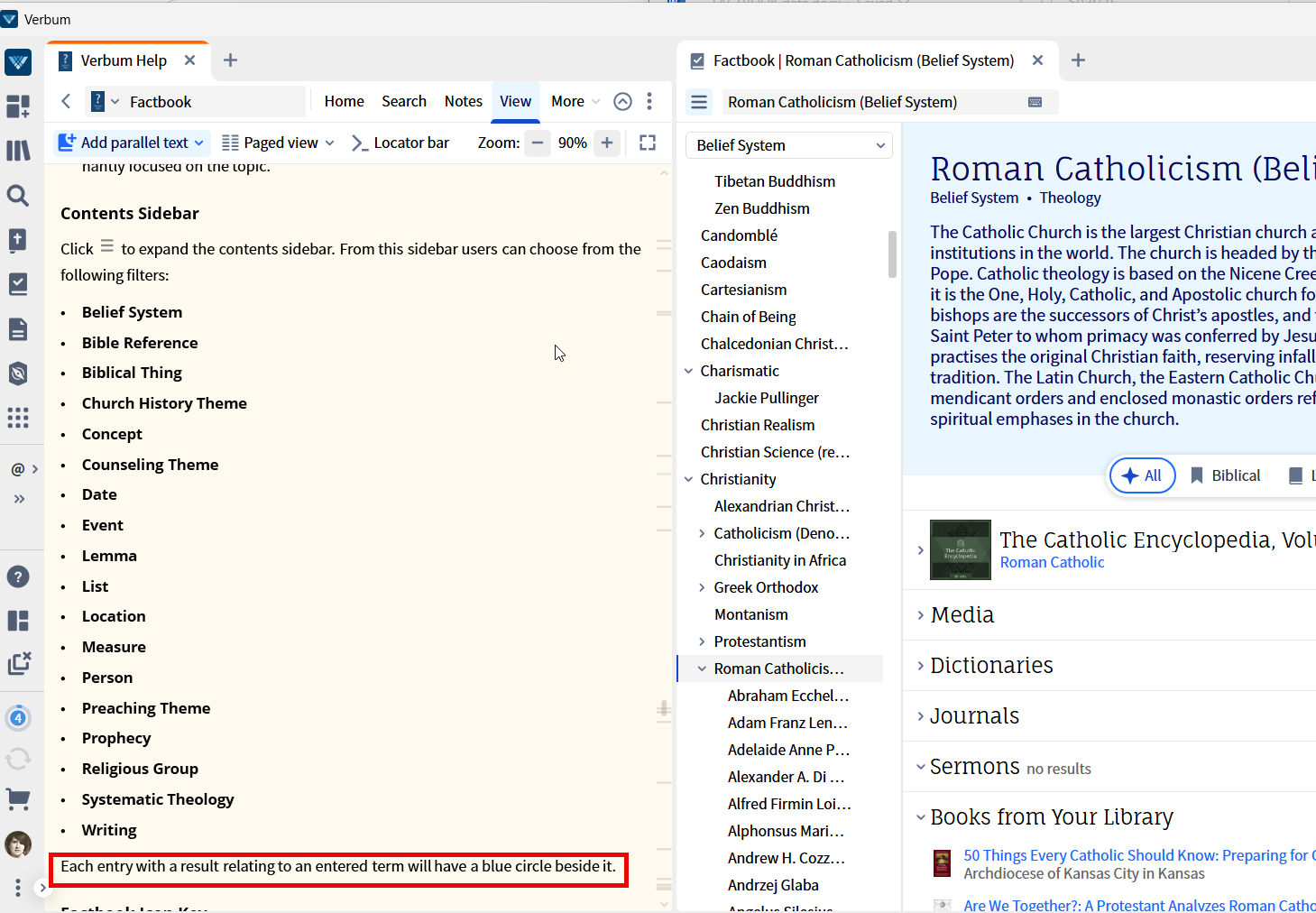Expand the Dictionaries section
Screen dimensions: 1316x913
[x=990, y=665]
